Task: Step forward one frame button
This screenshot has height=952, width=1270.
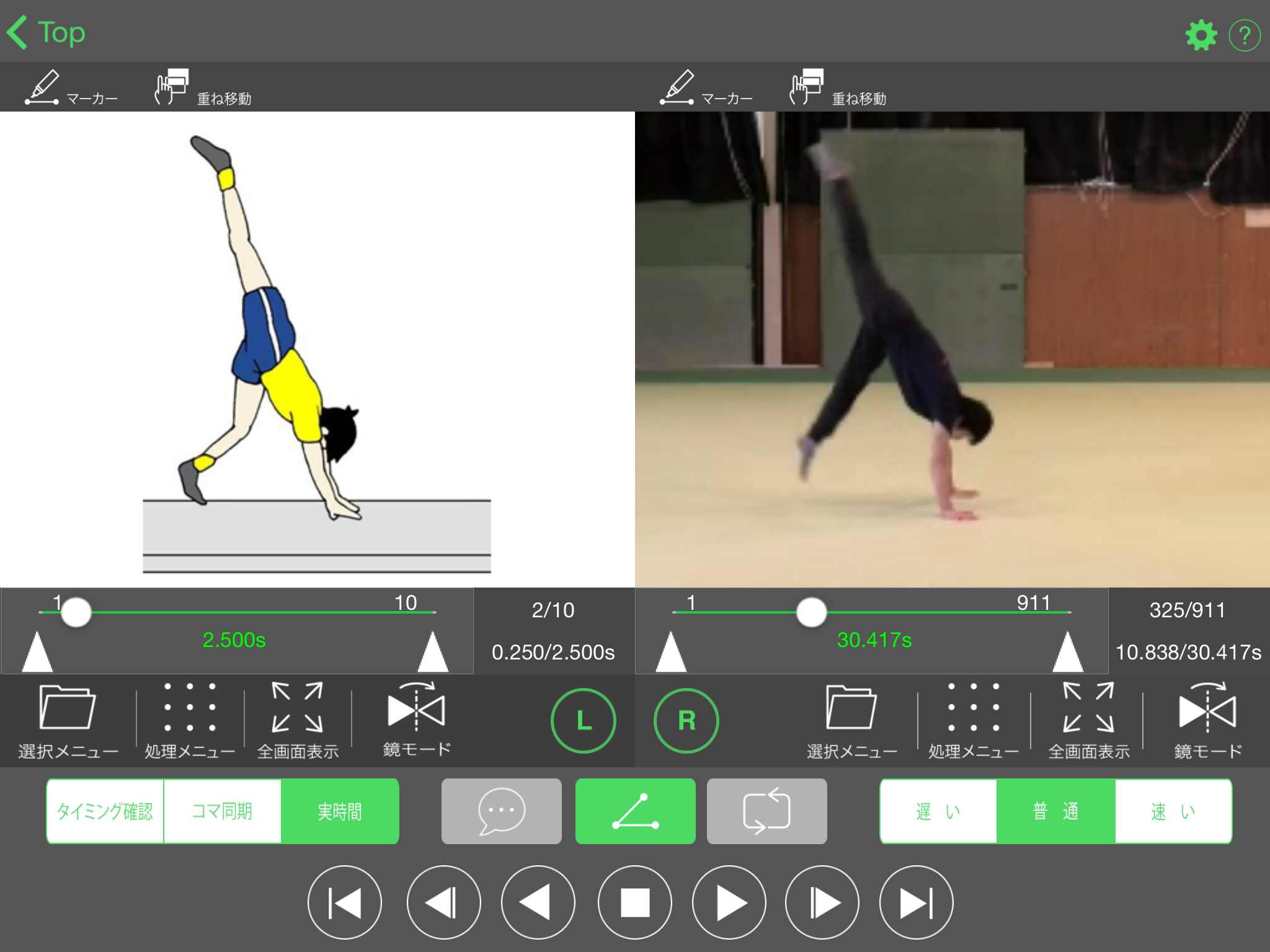Action: (x=822, y=902)
